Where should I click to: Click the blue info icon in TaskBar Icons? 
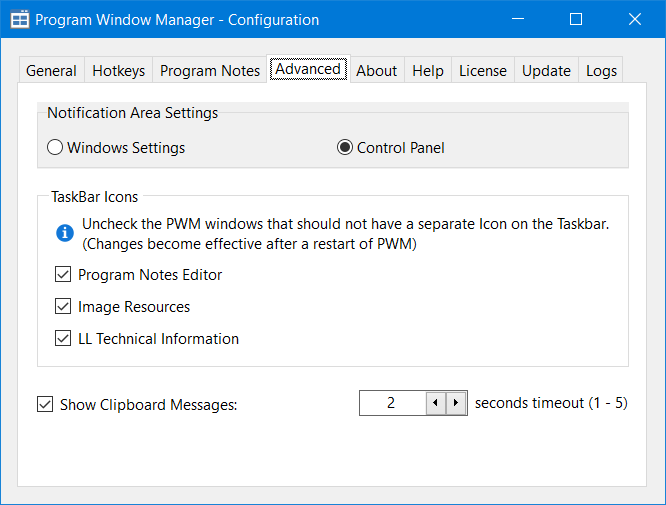point(64,233)
